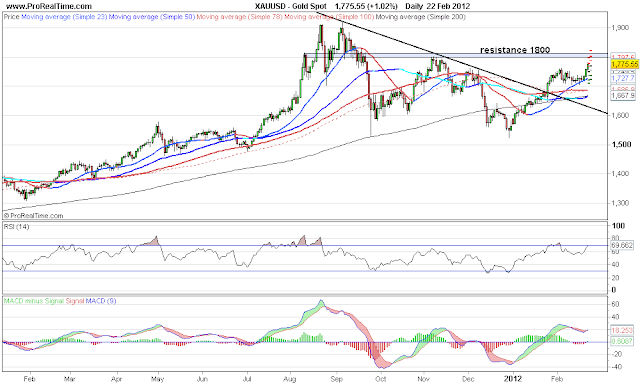Click the 0 label on RSI axis
Image resolution: width=640 pixels, height=384 pixels.
pyautogui.click(x=614, y=290)
